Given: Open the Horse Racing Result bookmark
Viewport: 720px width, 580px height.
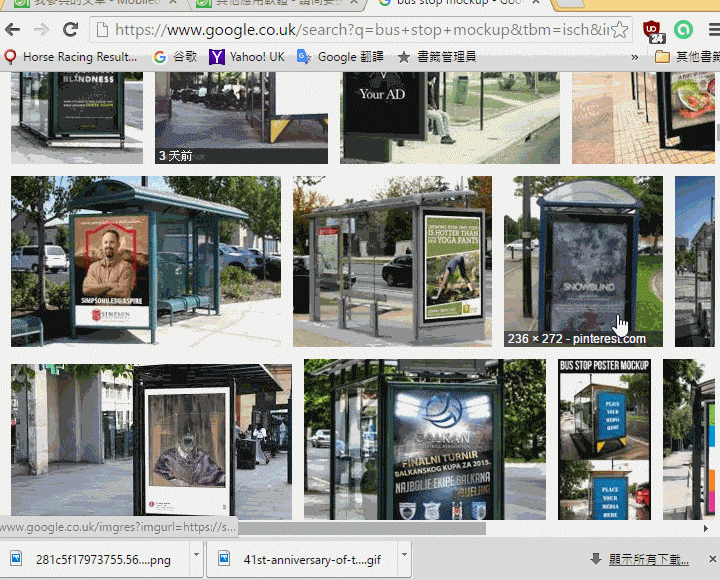Looking at the screenshot, I should click(x=71, y=57).
